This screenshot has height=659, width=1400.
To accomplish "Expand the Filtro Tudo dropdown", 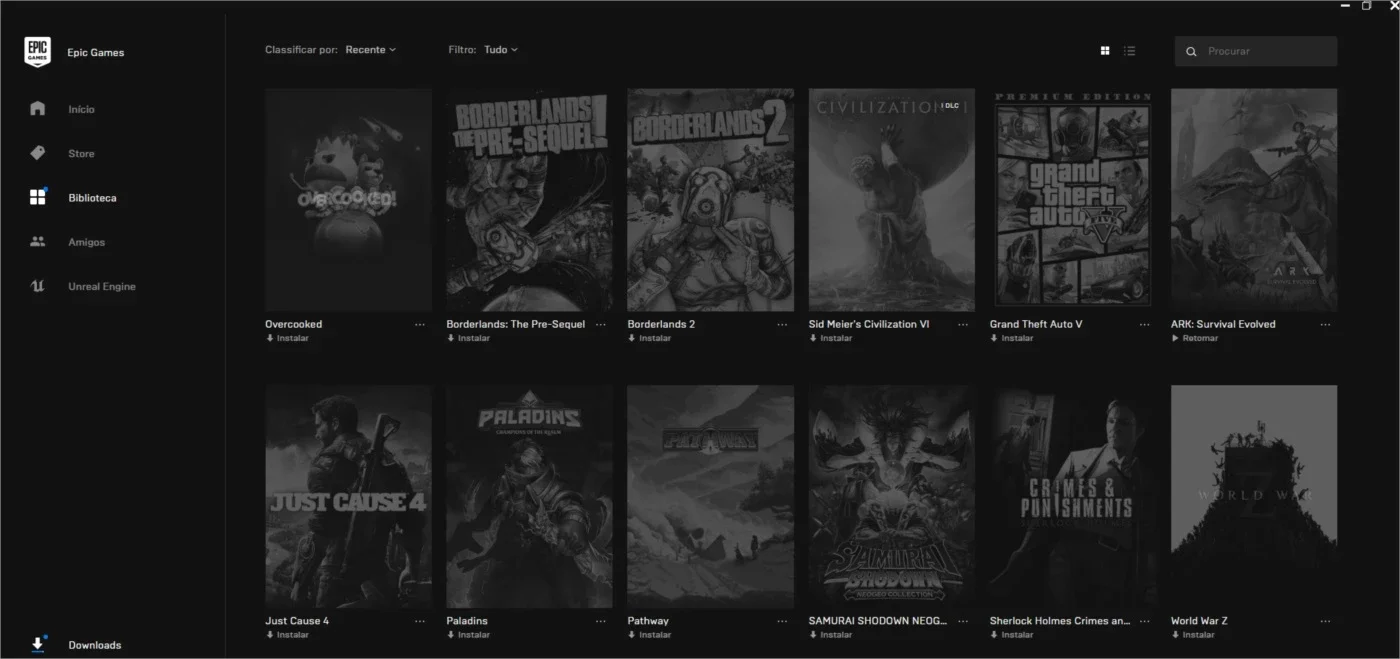I will [x=501, y=49].
